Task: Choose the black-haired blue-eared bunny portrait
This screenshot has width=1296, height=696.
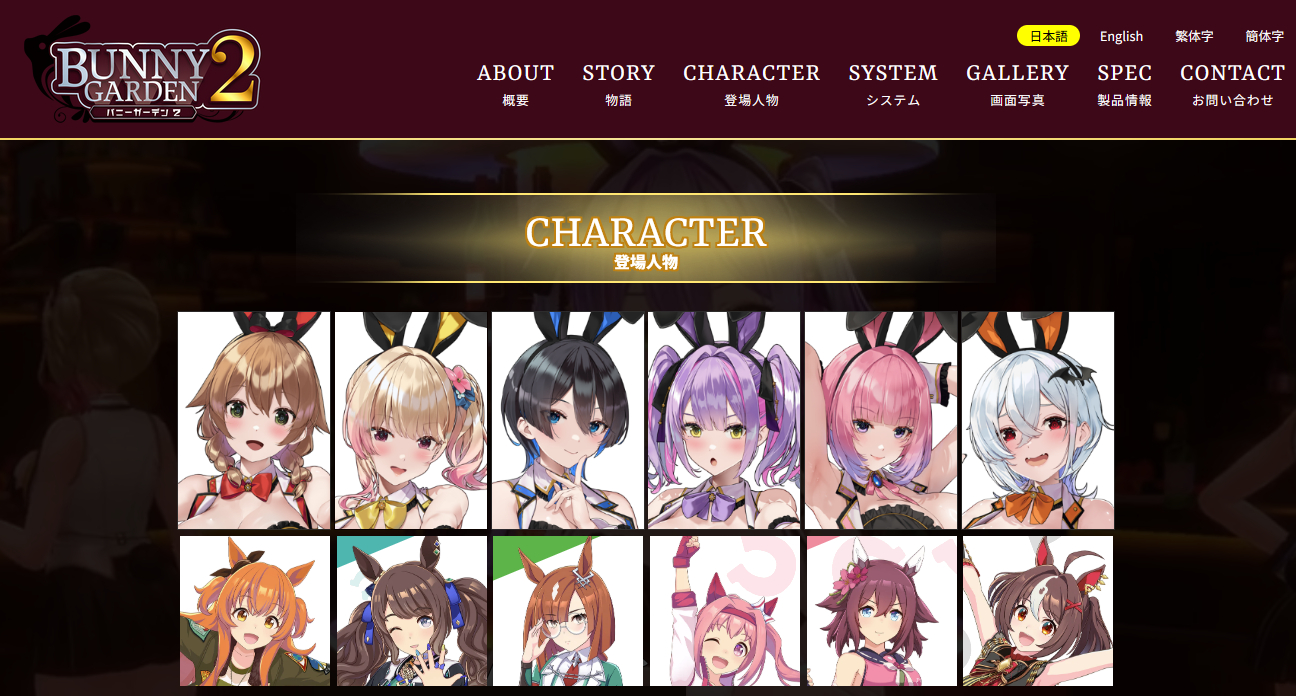Action: tap(568, 420)
